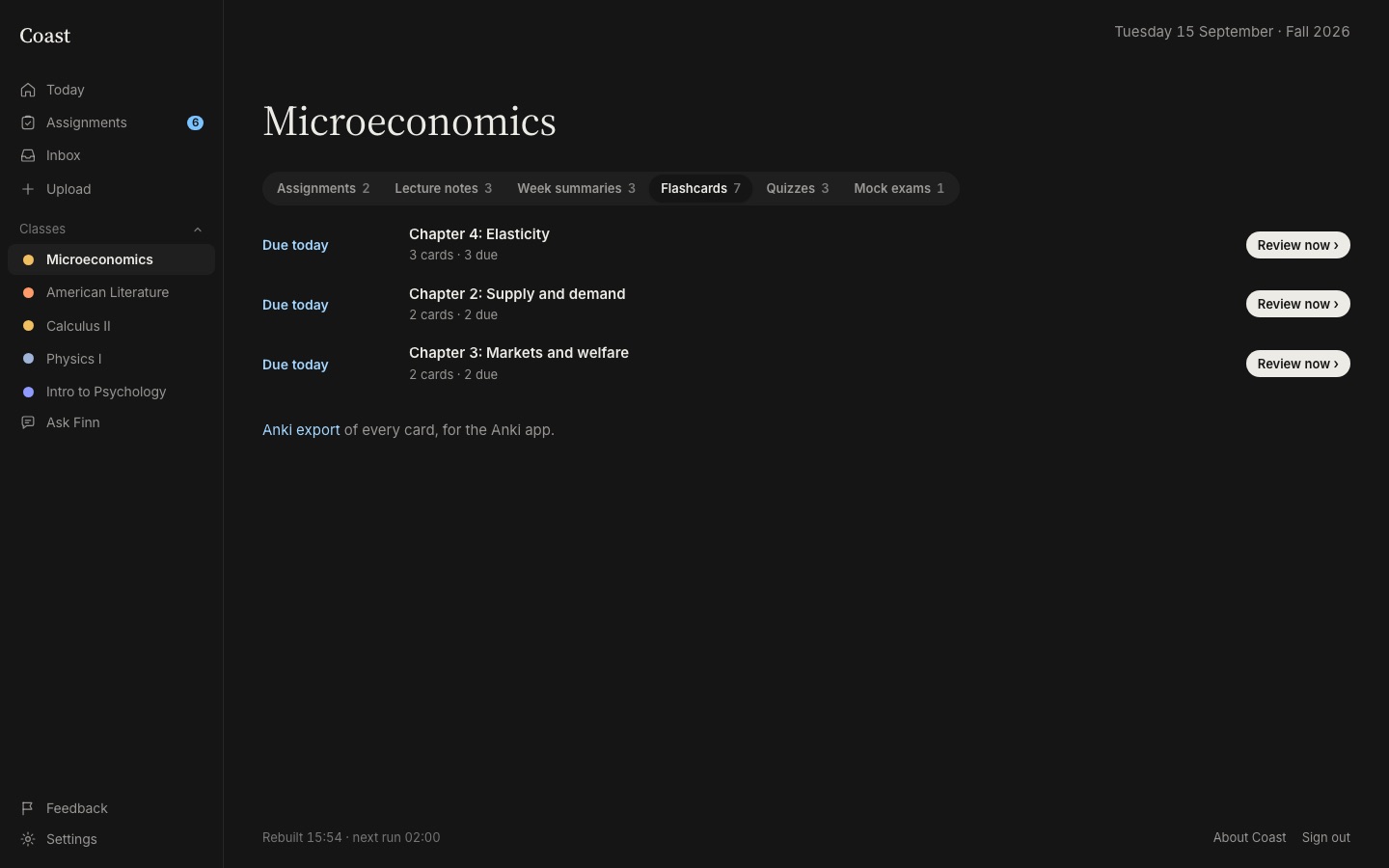Image resolution: width=1389 pixels, height=868 pixels.
Task: Select the Flashcards tab
Action: [x=700, y=188]
